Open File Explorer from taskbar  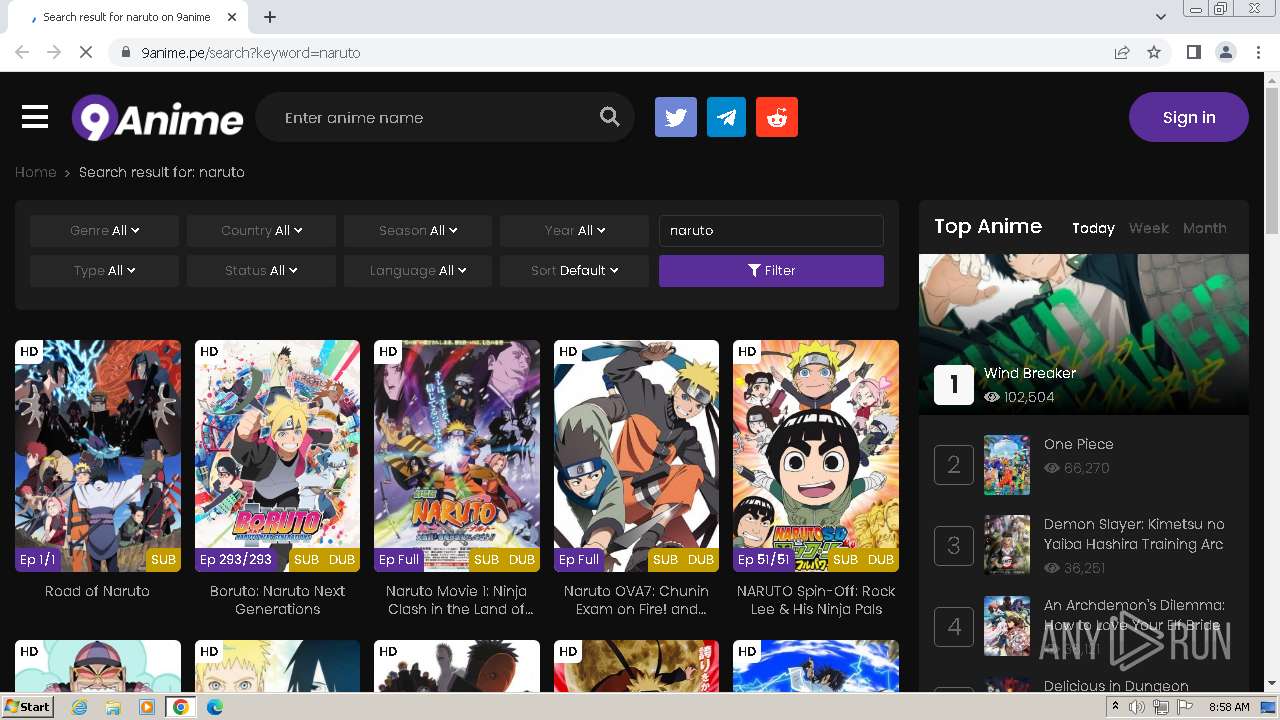[x=113, y=707]
